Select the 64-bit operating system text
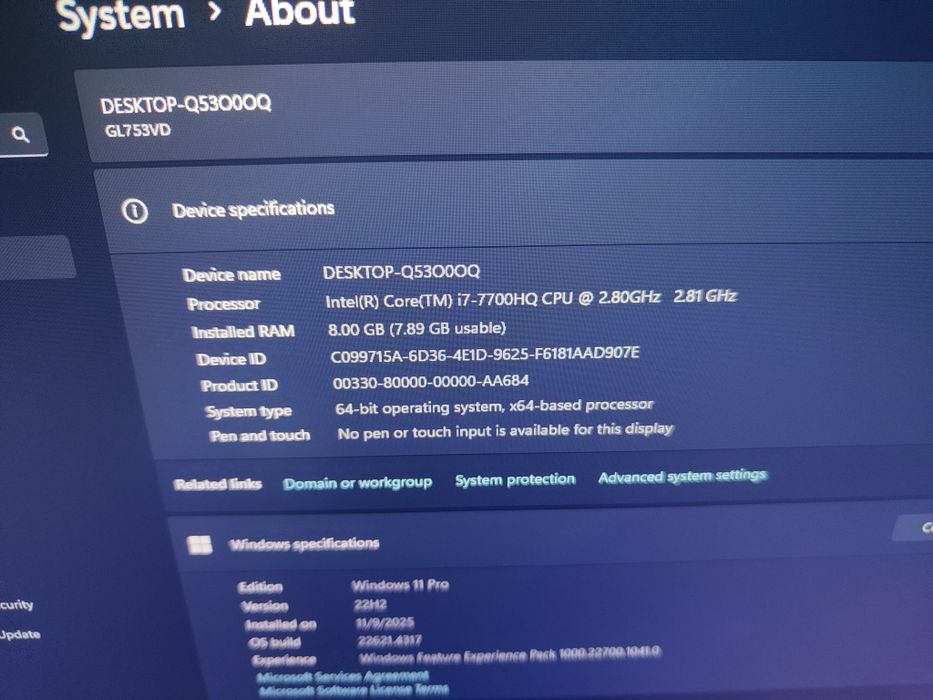This screenshot has height=700, width=933. coord(494,407)
